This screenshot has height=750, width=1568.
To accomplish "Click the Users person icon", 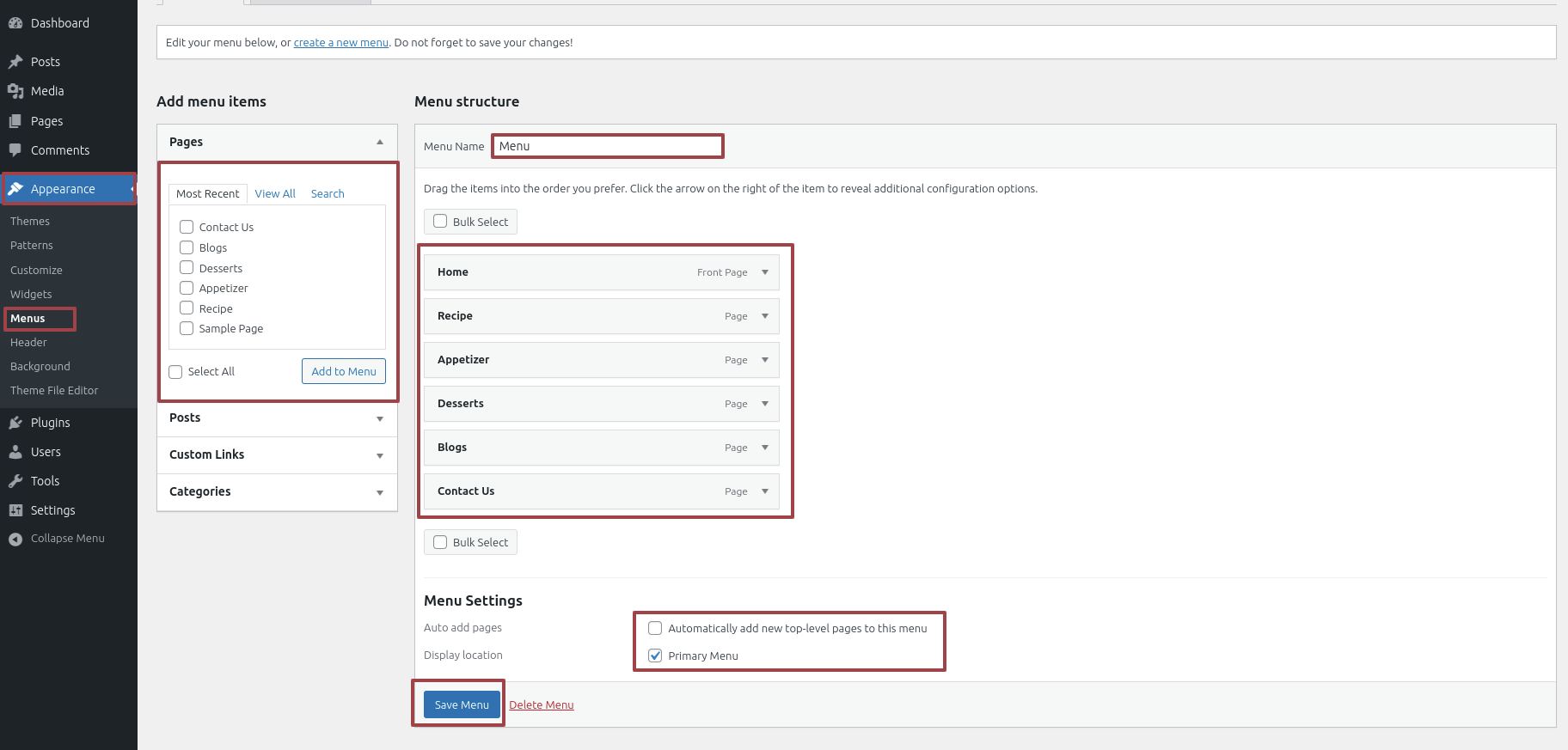I will (x=15, y=452).
